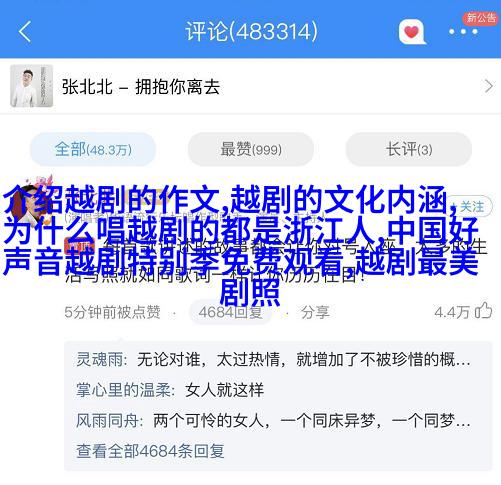Expand the 4684回复 replies button
501x485 pixels.
tap(231, 312)
